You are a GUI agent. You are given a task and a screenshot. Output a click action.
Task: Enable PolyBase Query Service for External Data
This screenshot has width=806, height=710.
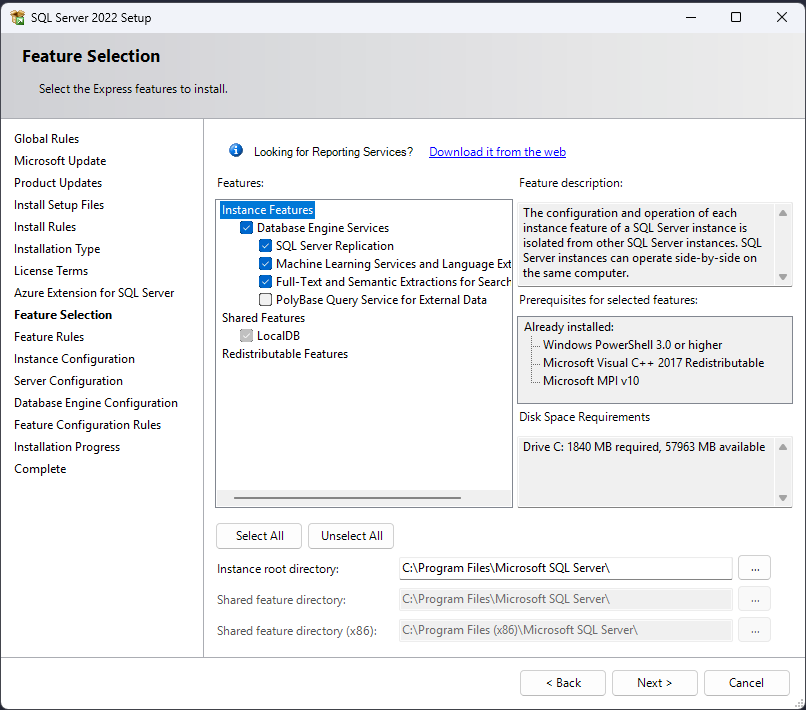pyautogui.click(x=266, y=300)
